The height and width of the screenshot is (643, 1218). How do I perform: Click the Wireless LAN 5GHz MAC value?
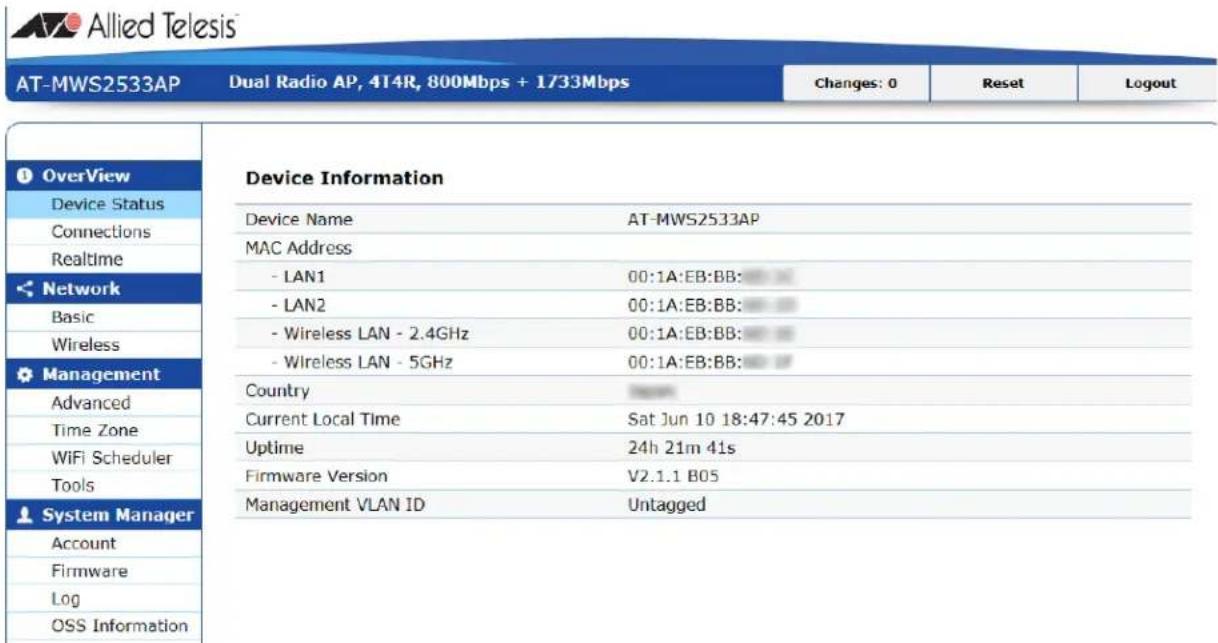pos(711,363)
